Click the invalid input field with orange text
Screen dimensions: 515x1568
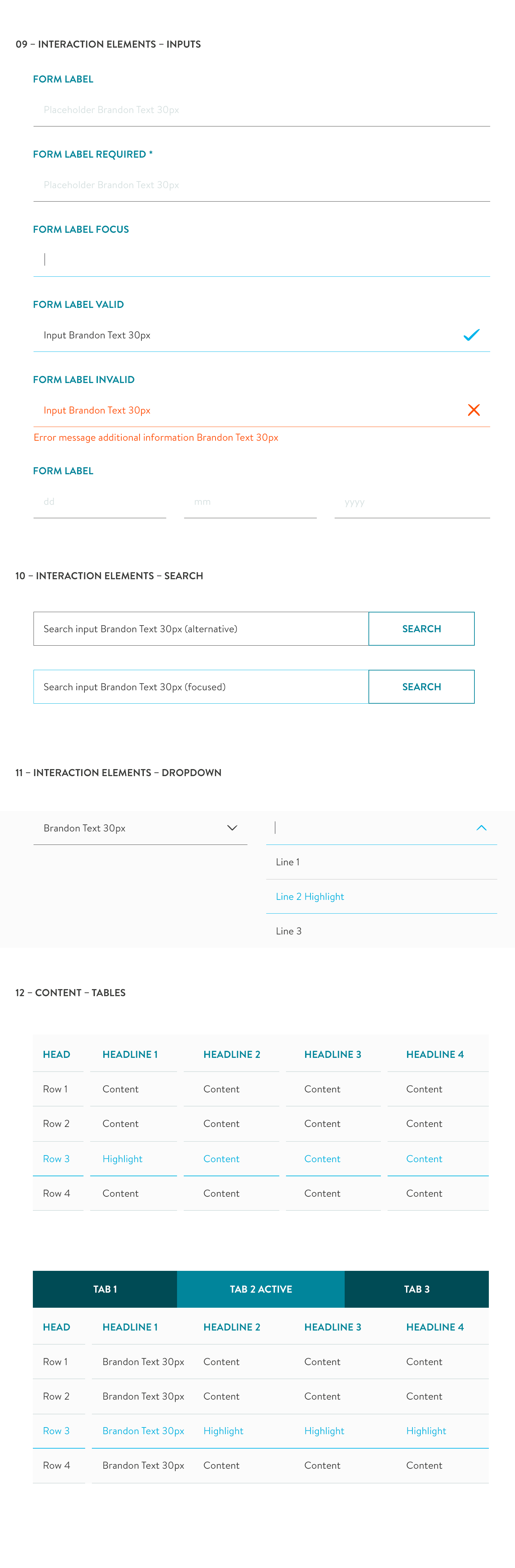pos(243,410)
